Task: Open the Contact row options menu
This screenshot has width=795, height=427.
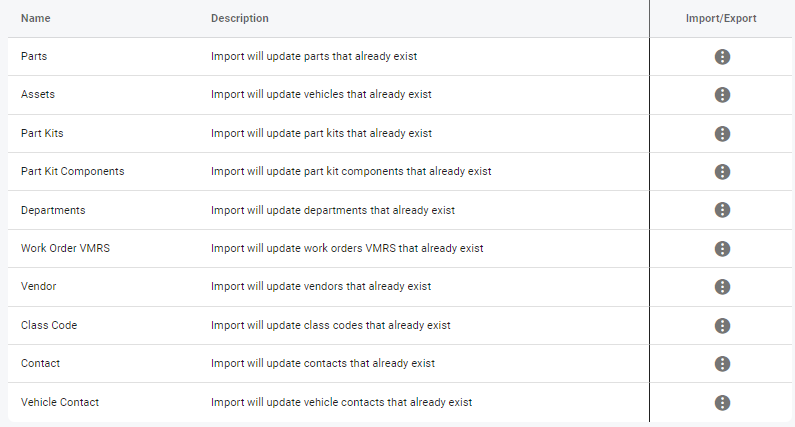Action: [722, 364]
